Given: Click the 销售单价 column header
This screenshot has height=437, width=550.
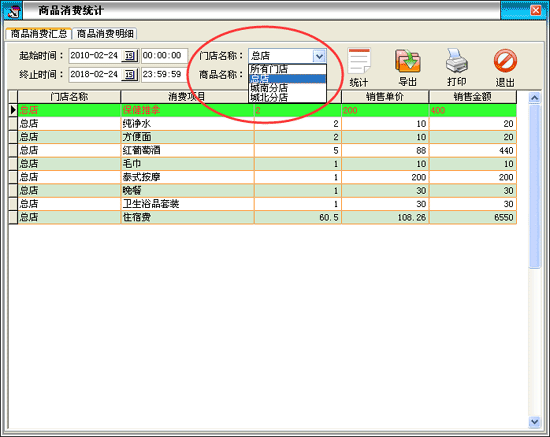Looking at the screenshot, I should [385, 96].
